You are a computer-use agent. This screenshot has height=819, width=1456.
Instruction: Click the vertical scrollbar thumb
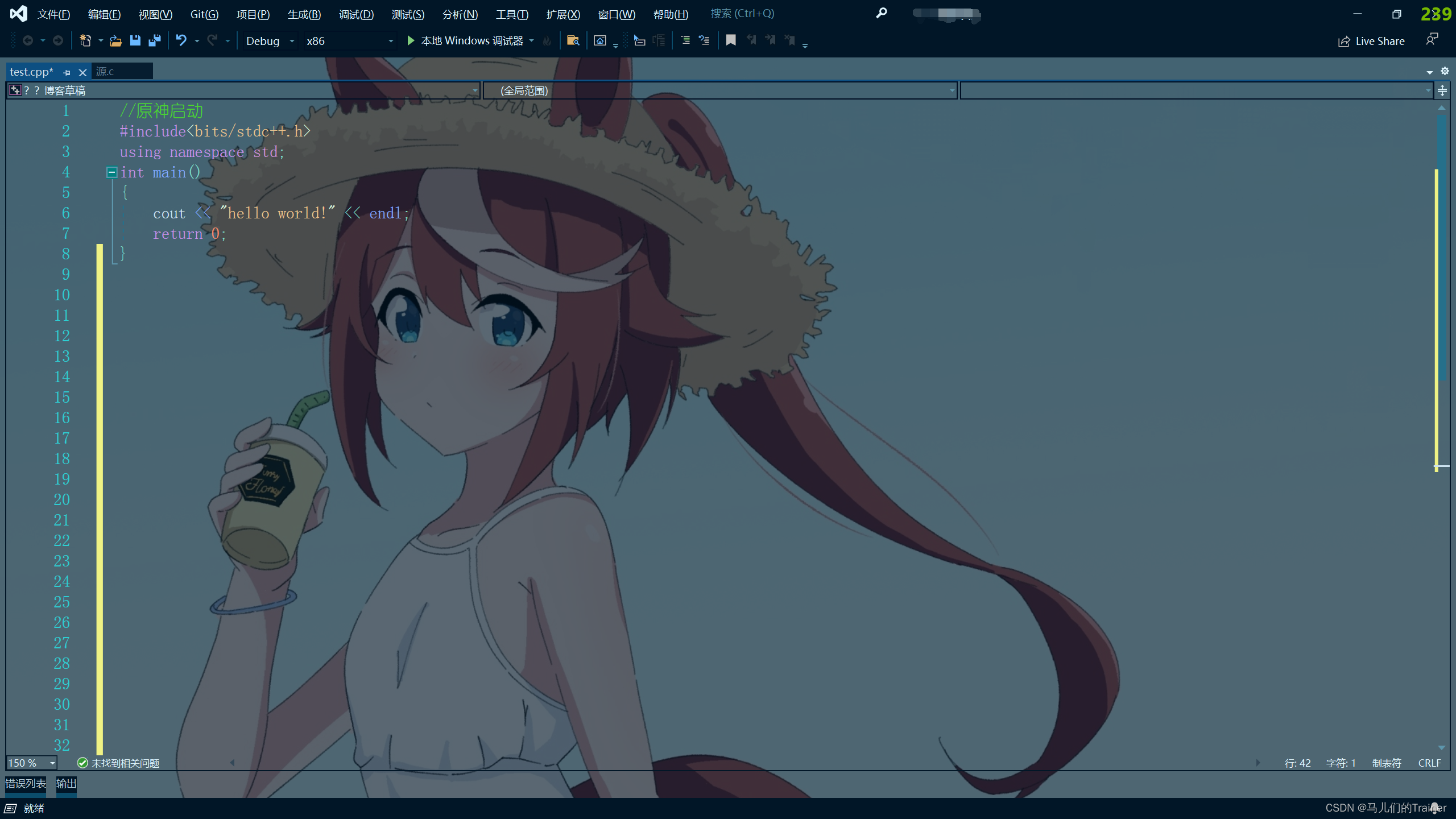pyautogui.click(x=1442, y=247)
